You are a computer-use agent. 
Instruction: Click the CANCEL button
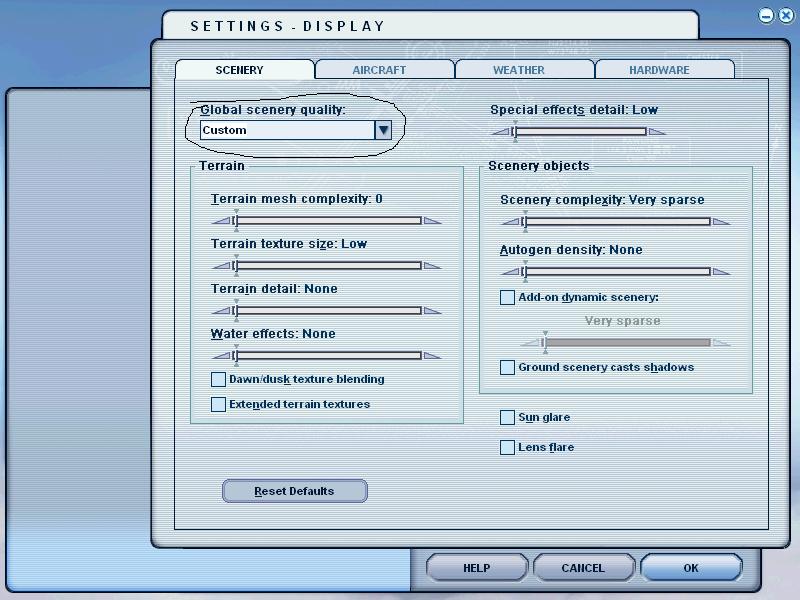[583, 568]
